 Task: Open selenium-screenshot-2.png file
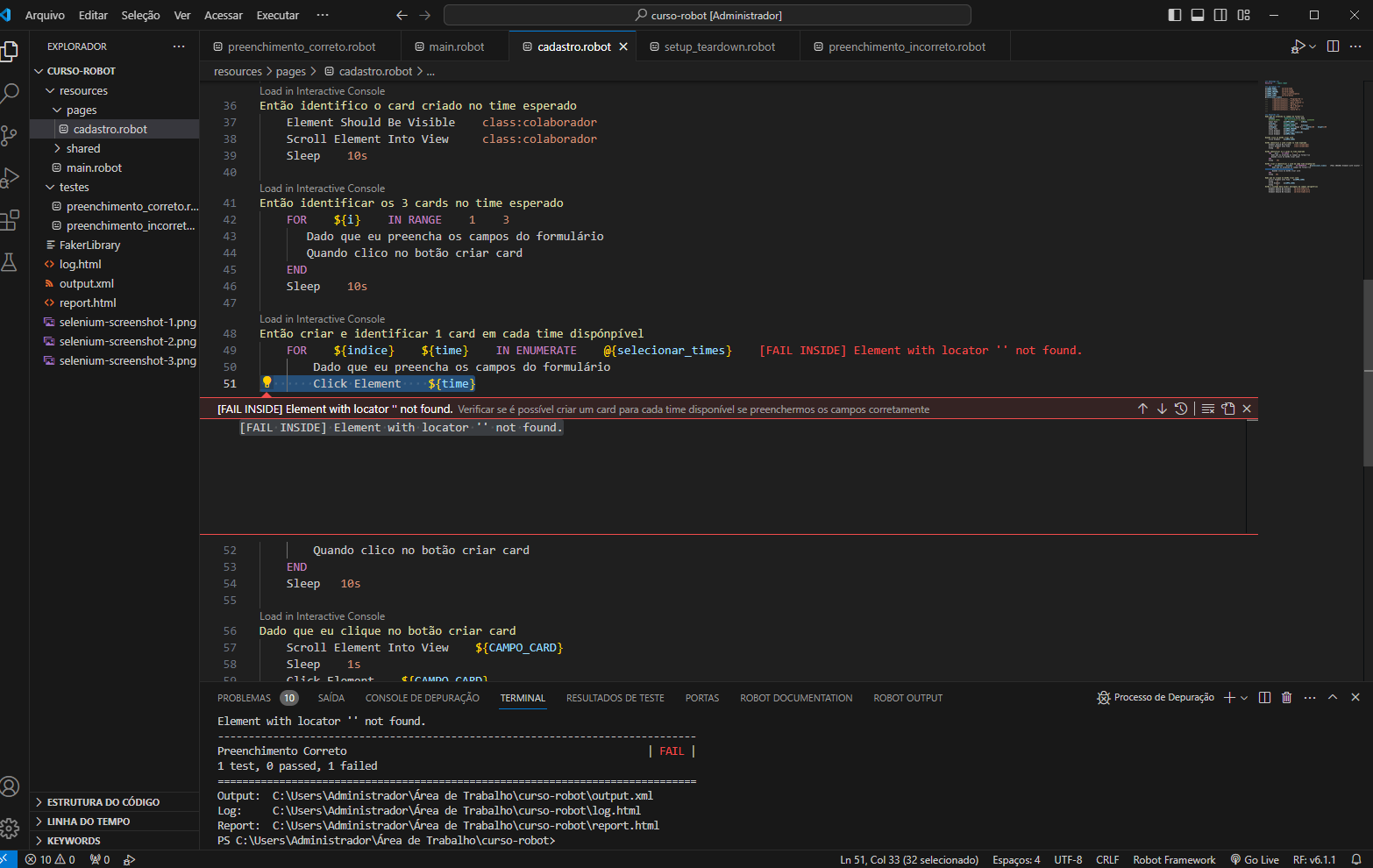[x=114, y=341]
